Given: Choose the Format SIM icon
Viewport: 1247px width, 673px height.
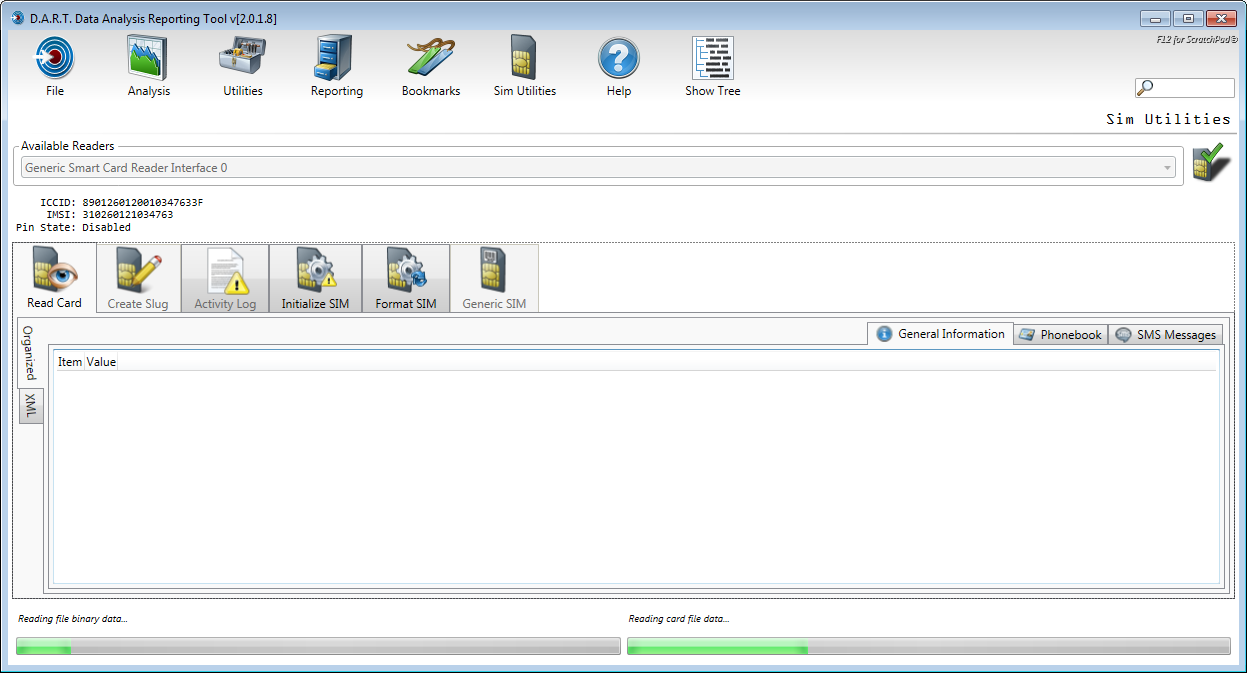Looking at the screenshot, I should (x=406, y=270).
